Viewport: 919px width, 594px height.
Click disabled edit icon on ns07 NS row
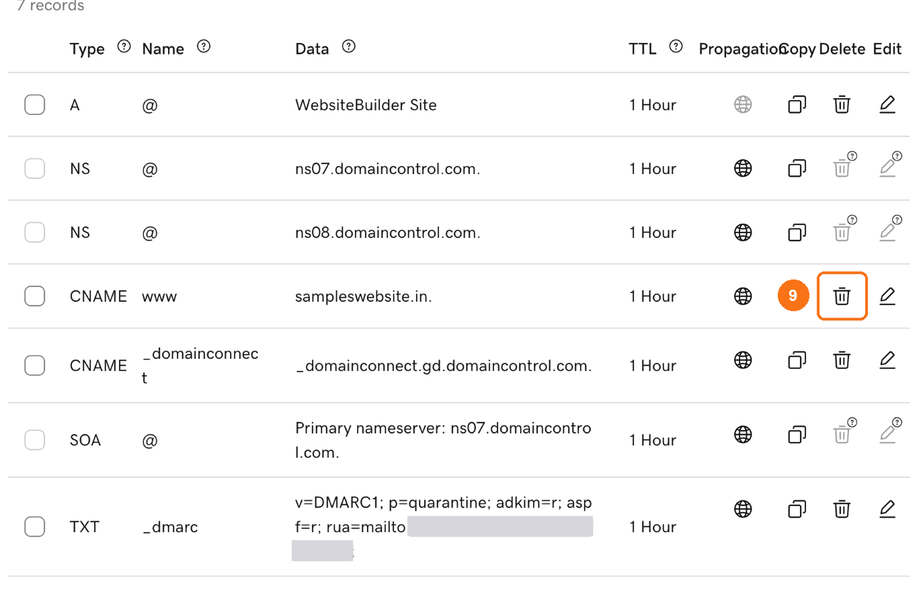coord(887,168)
